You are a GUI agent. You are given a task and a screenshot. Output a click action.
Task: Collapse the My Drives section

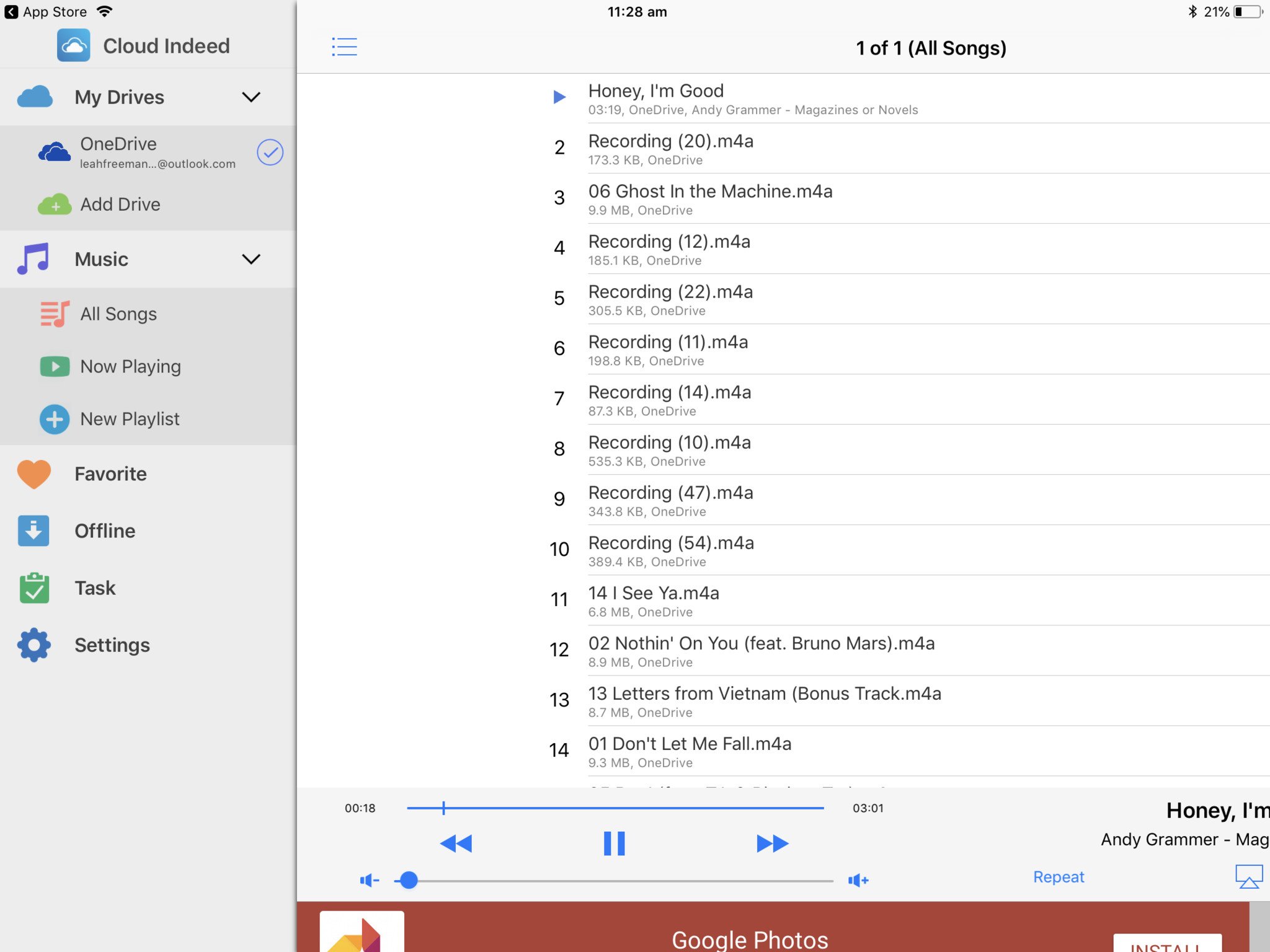click(252, 97)
